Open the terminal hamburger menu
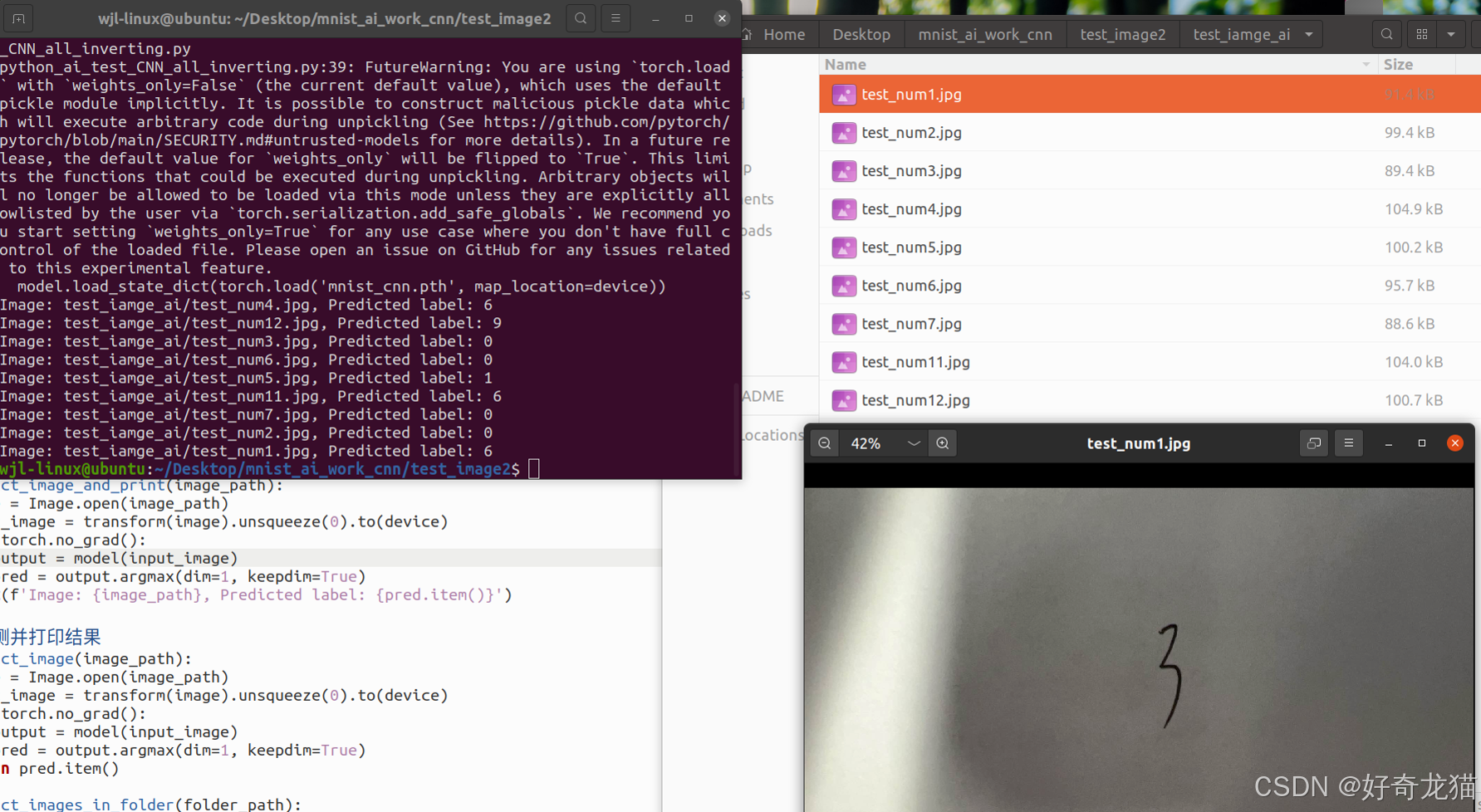The height and width of the screenshot is (812, 1481). tap(615, 18)
